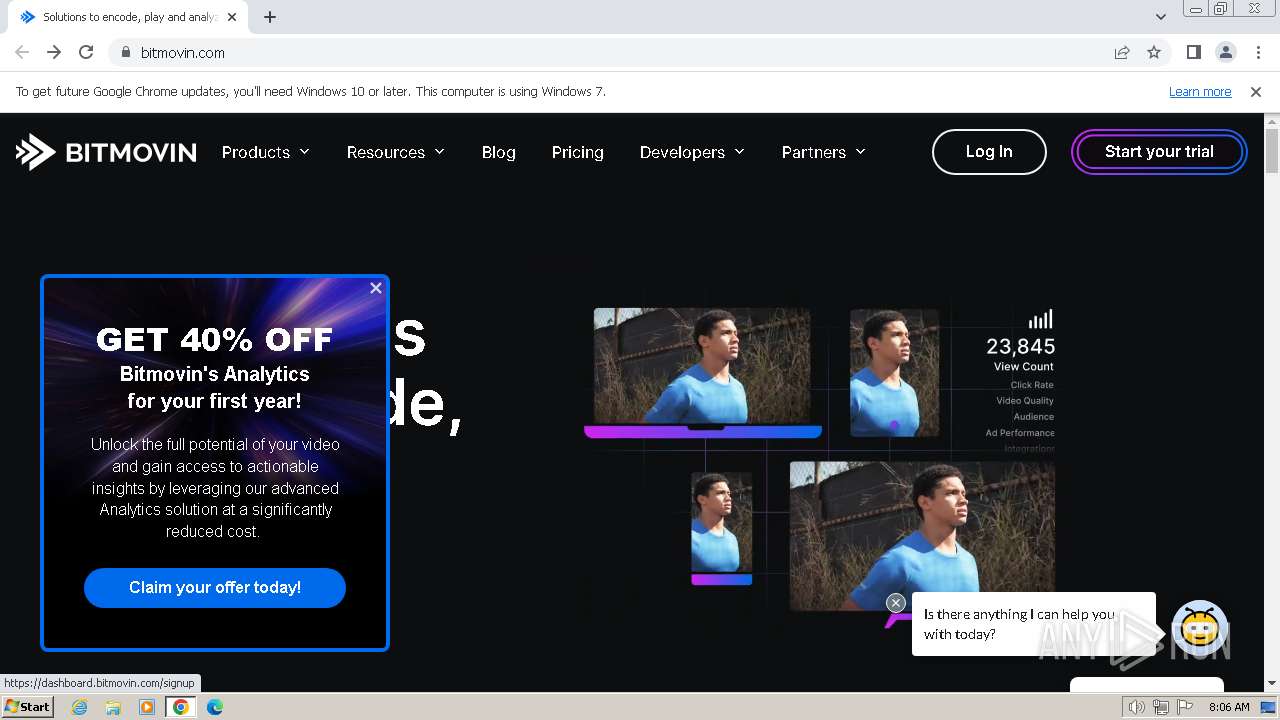Open the Blog page
Screen dimensions: 1280x720
tap(498, 152)
